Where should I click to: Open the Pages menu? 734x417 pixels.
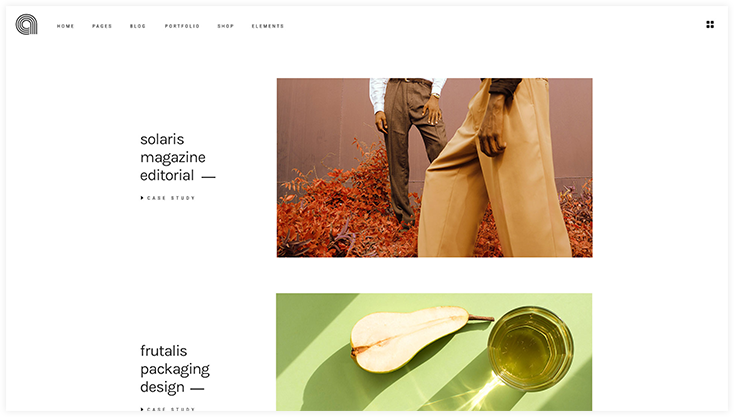point(102,26)
